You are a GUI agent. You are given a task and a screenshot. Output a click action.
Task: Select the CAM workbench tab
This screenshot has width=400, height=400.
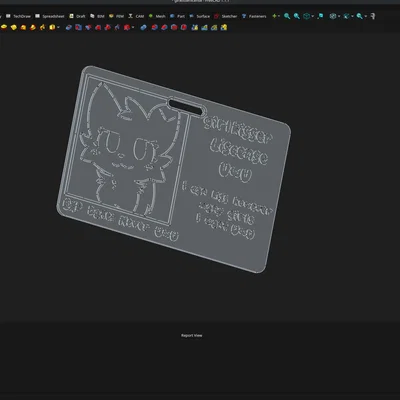136,16
